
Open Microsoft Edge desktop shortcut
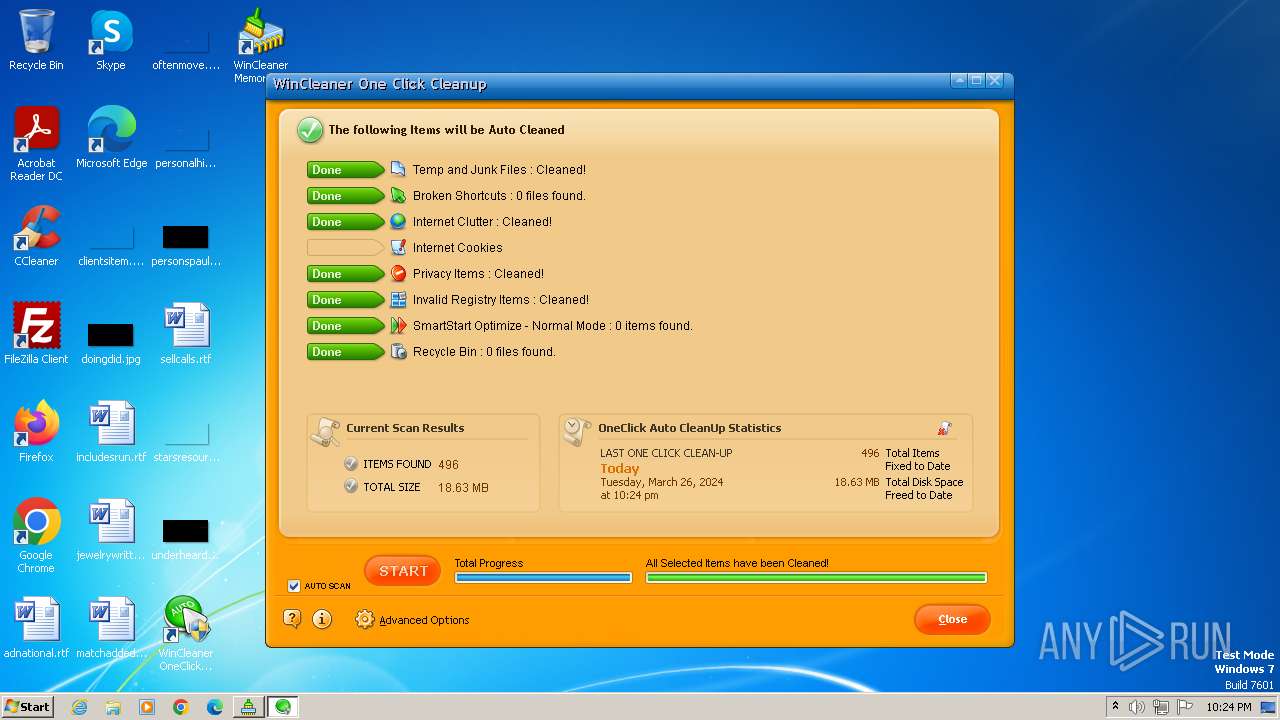pos(111,138)
